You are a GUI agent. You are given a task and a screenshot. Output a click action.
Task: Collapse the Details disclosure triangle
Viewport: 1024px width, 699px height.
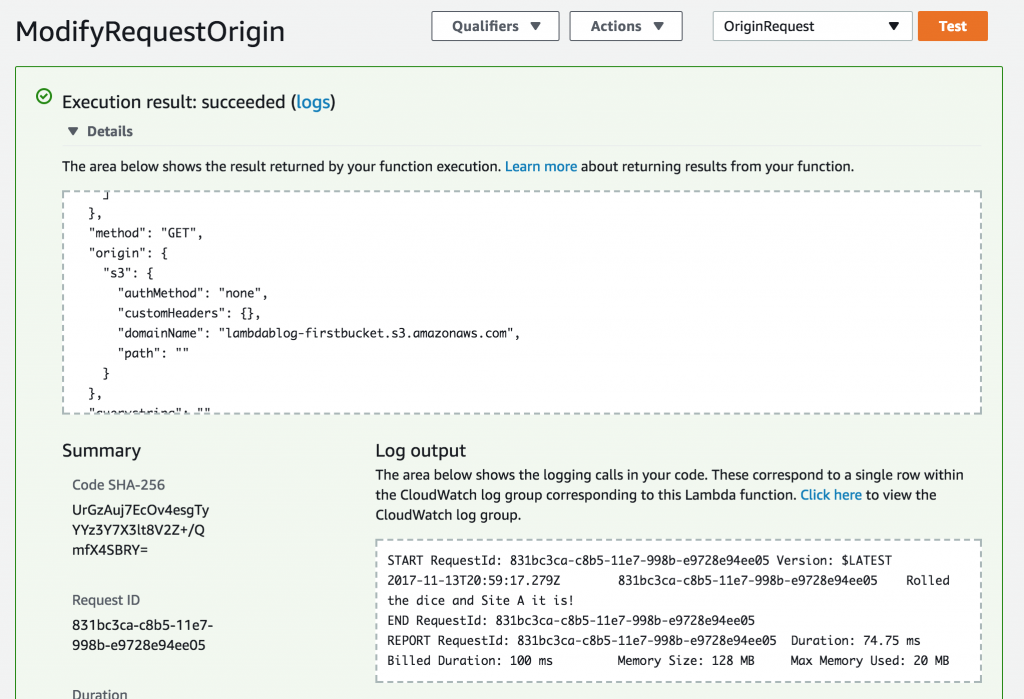click(72, 131)
